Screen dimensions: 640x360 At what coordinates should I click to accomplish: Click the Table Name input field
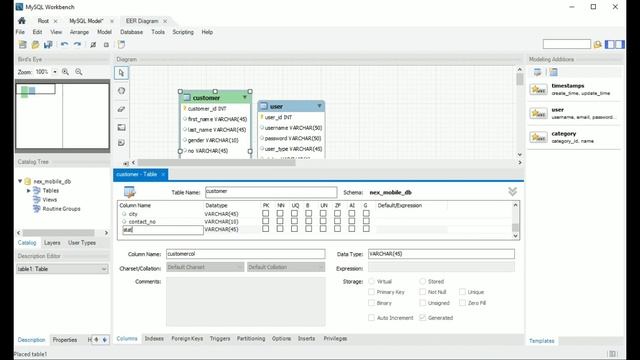(x=271, y=192)
